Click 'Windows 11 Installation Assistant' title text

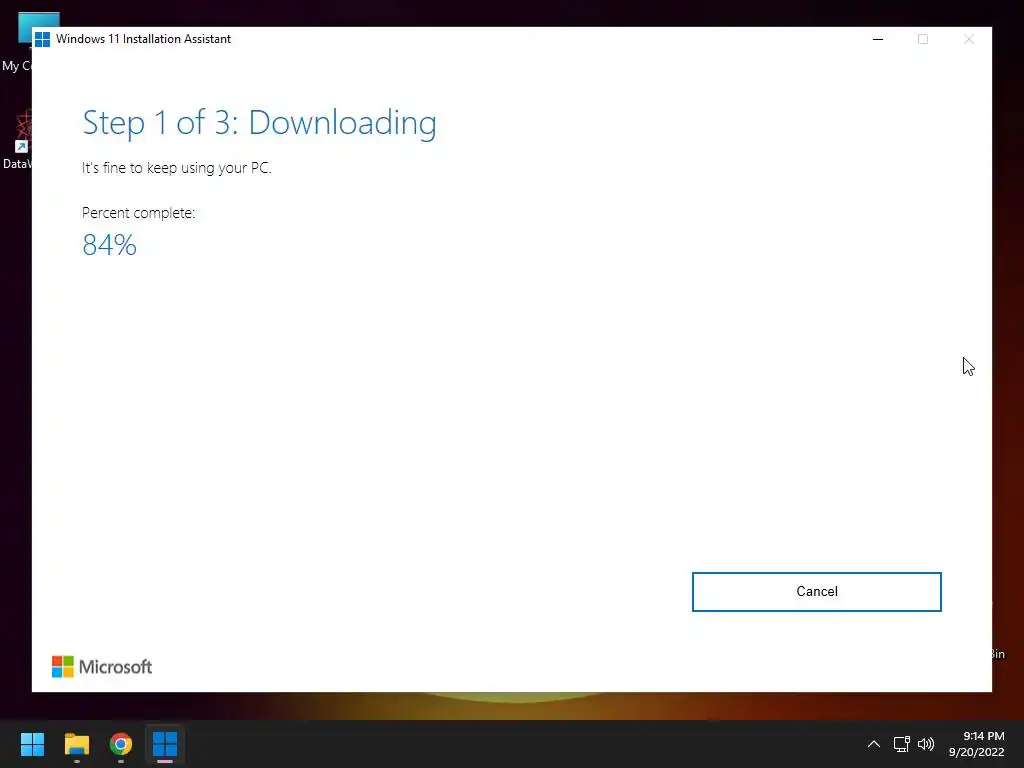(144, 39)
